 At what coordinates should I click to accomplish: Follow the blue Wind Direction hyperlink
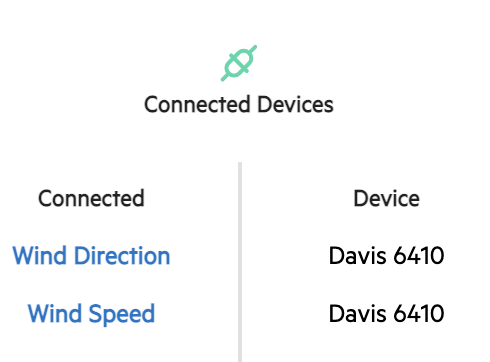point(91,256)
